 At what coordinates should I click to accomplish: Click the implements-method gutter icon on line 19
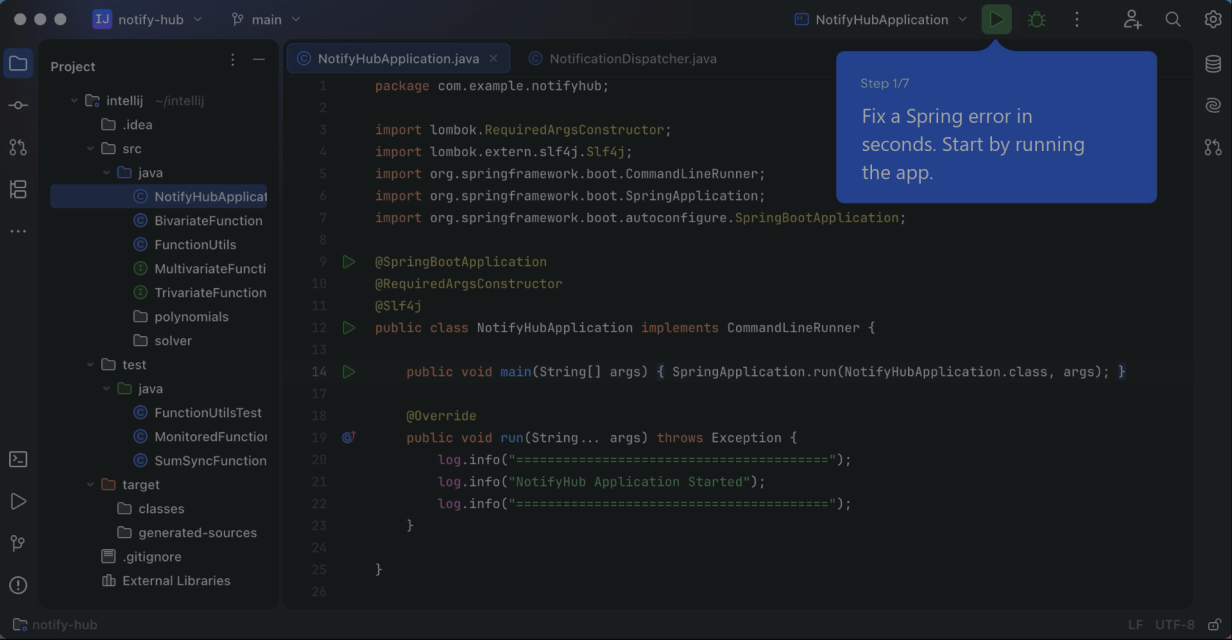348,438
